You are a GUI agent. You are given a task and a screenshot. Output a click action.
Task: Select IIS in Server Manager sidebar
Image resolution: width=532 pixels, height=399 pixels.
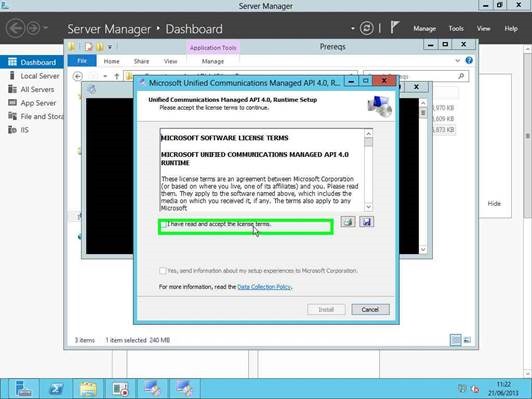point(19,130)
